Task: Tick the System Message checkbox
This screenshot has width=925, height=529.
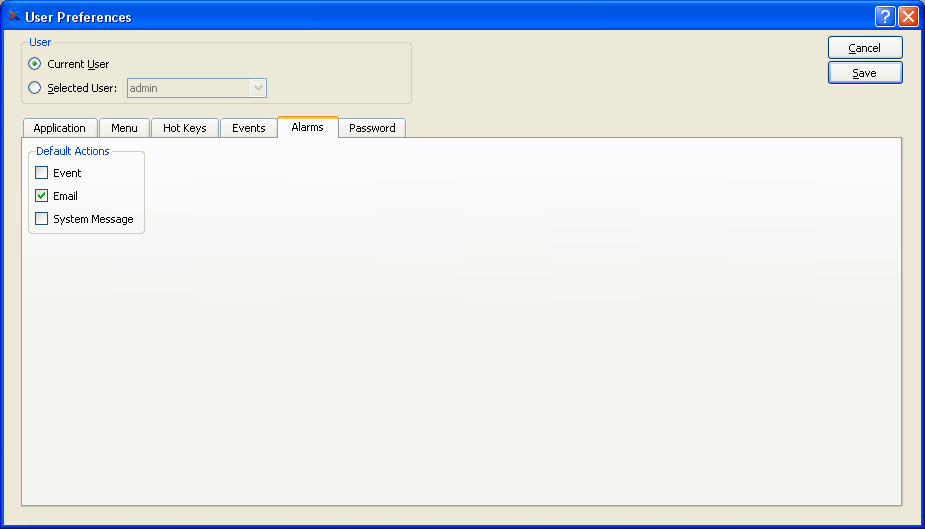Action: coord(41,219)
